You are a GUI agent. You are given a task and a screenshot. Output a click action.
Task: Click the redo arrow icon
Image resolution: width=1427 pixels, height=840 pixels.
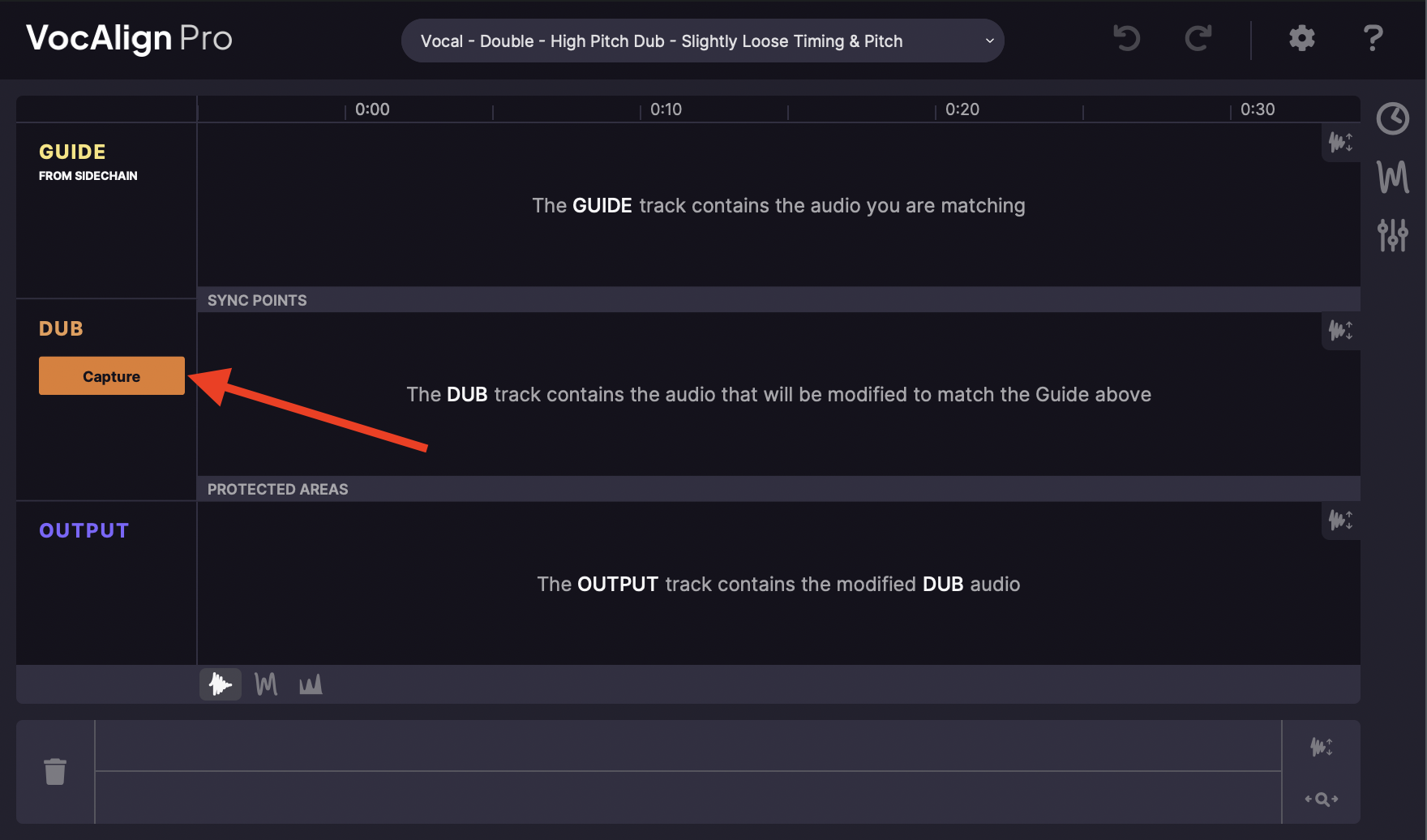tap(1198, 38)
